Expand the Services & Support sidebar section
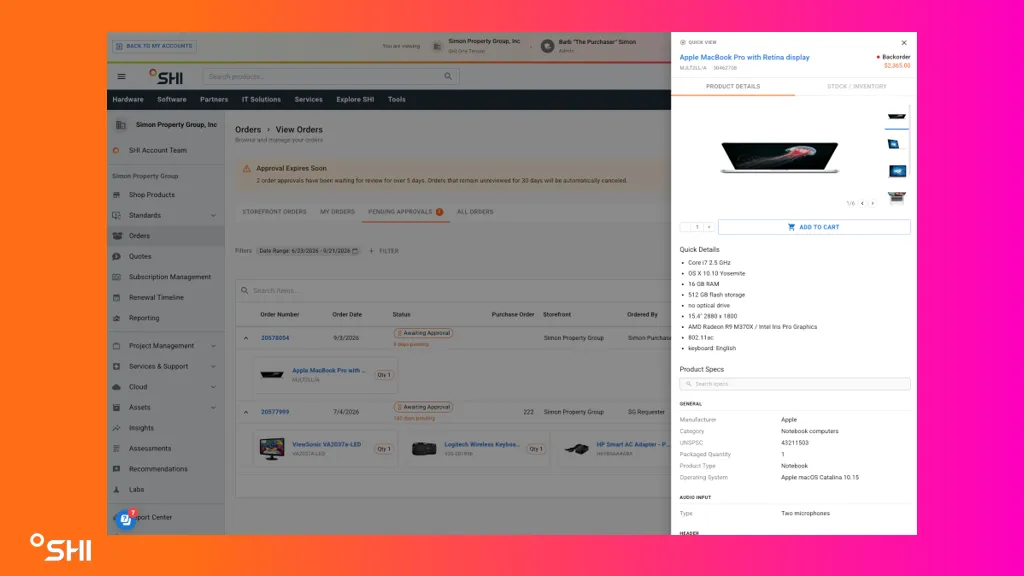Screen dimensions: 1024x576 (213, 366)
